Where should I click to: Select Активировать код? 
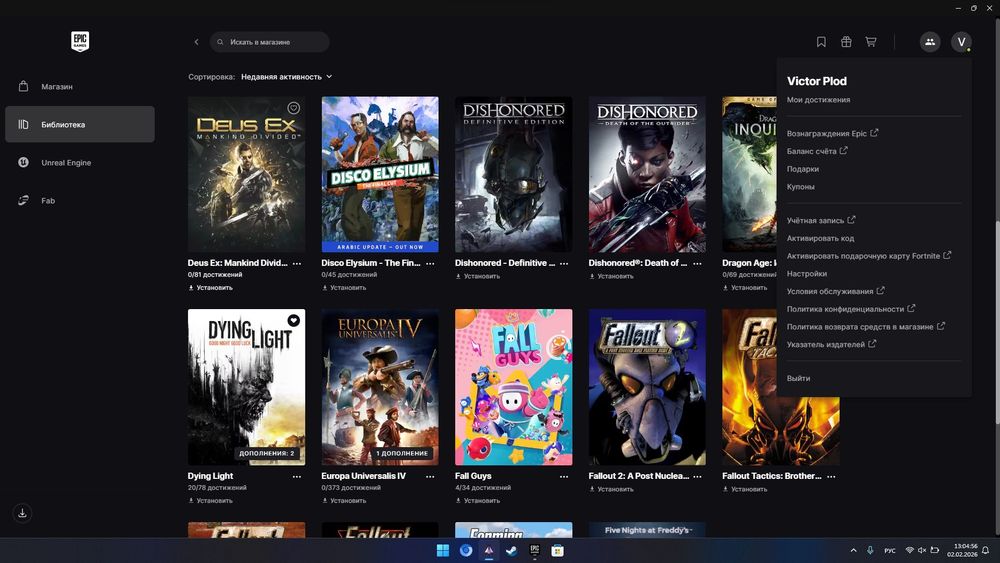pyautogui.click(x=820, y=238)
